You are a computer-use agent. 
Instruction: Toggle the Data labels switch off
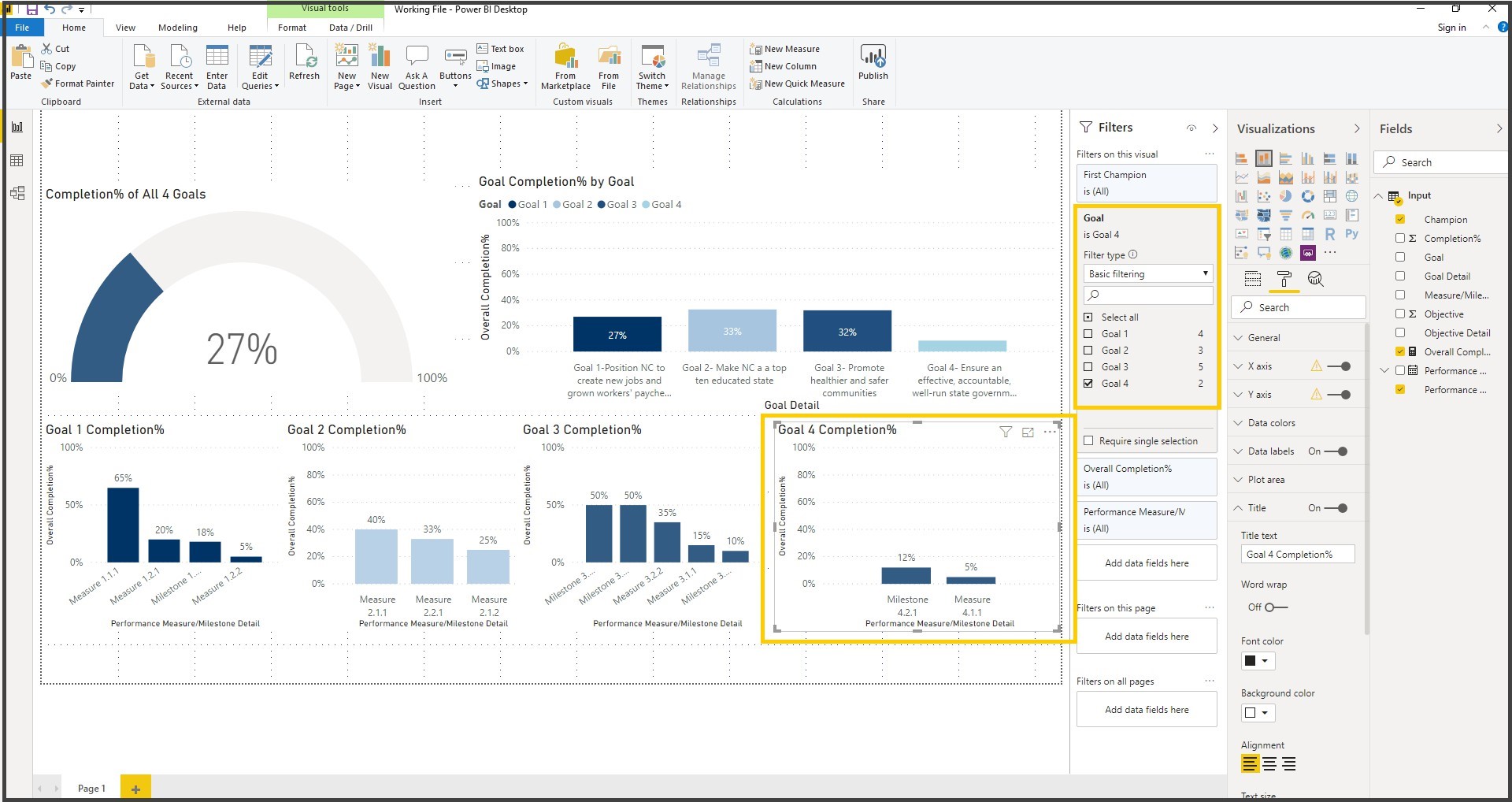(x=1336, y=451)
